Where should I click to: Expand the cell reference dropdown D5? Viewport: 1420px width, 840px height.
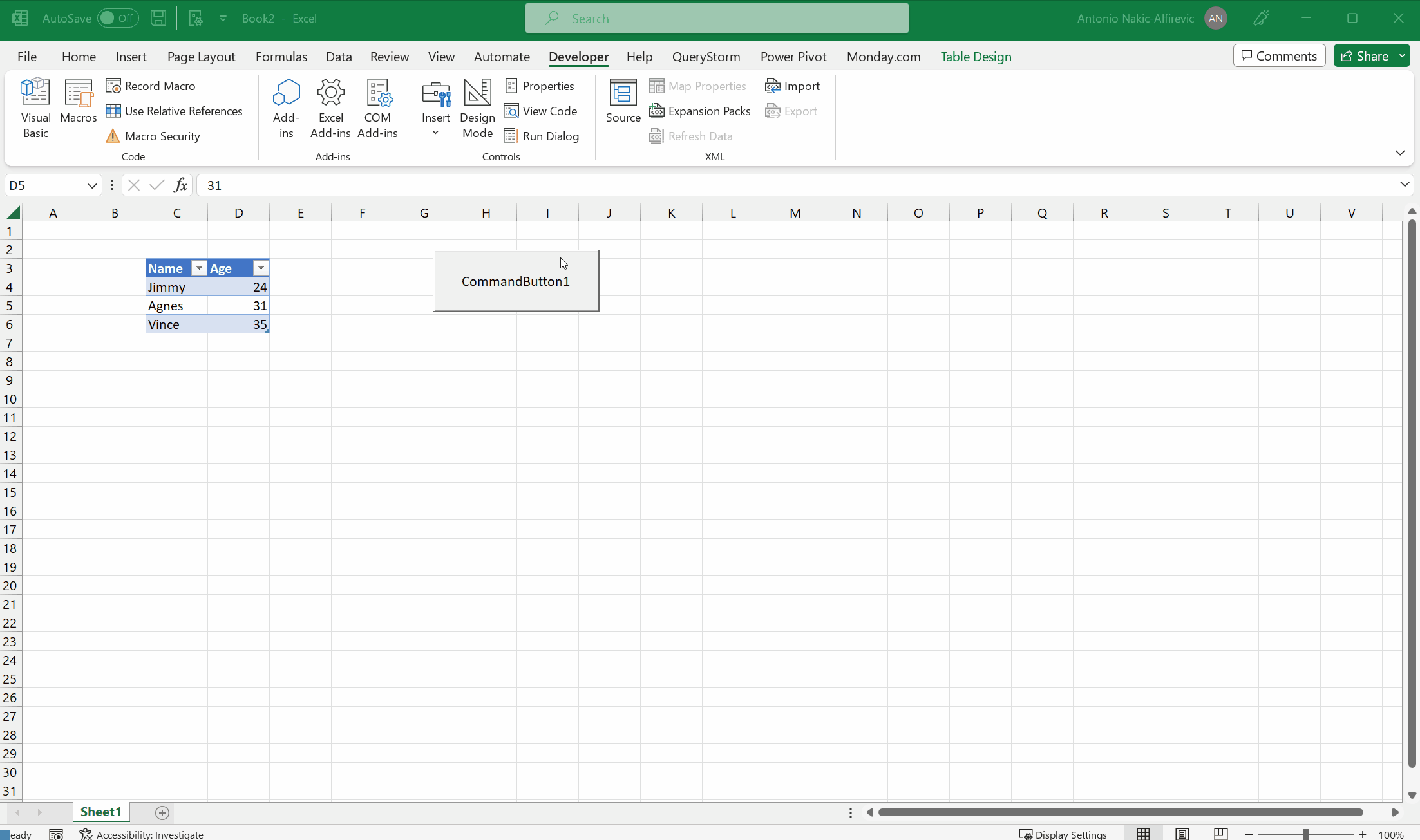coord(91,185)
